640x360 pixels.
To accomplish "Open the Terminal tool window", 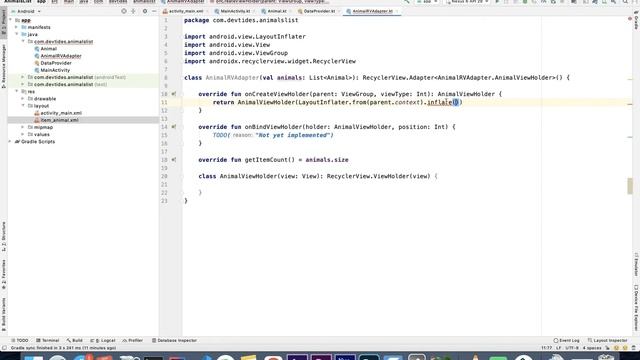I will pos(48,340).
